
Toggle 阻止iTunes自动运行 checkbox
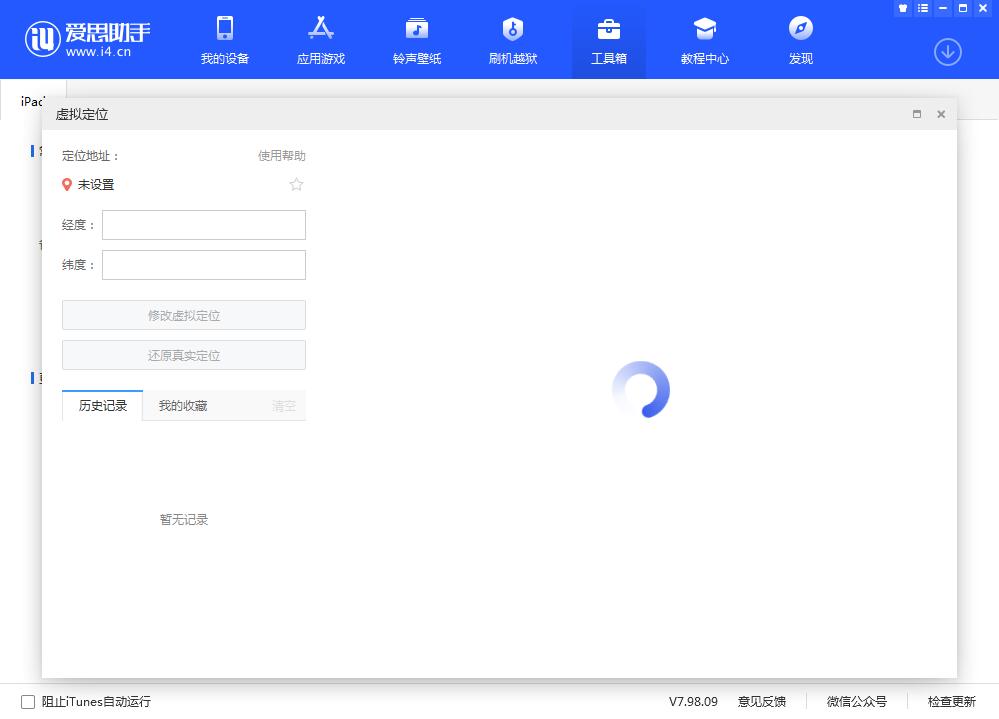pyautogui.click(x=28, y=702)
